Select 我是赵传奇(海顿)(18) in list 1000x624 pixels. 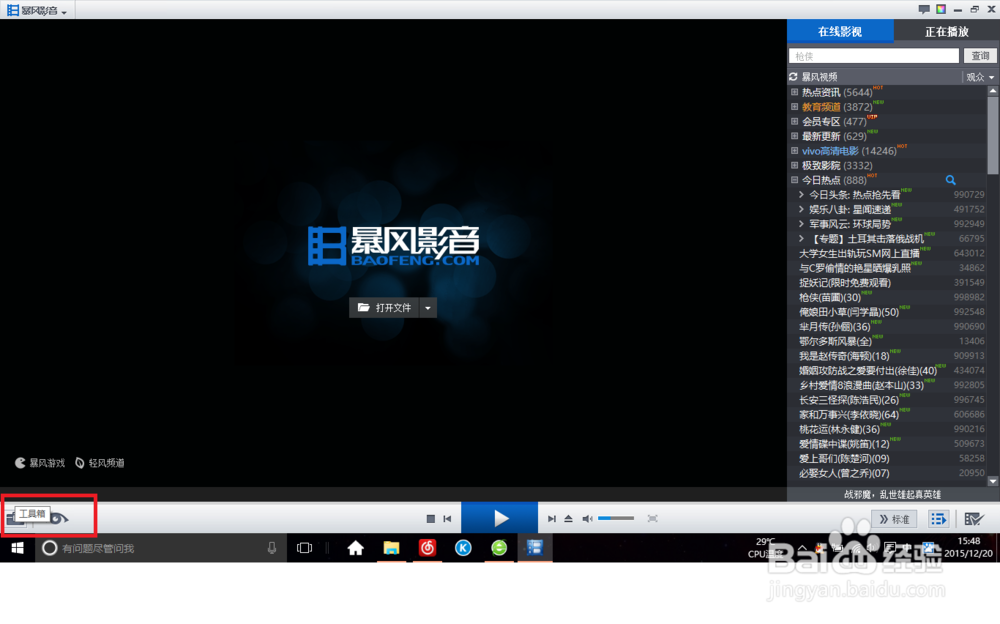[x=844, y=356]
